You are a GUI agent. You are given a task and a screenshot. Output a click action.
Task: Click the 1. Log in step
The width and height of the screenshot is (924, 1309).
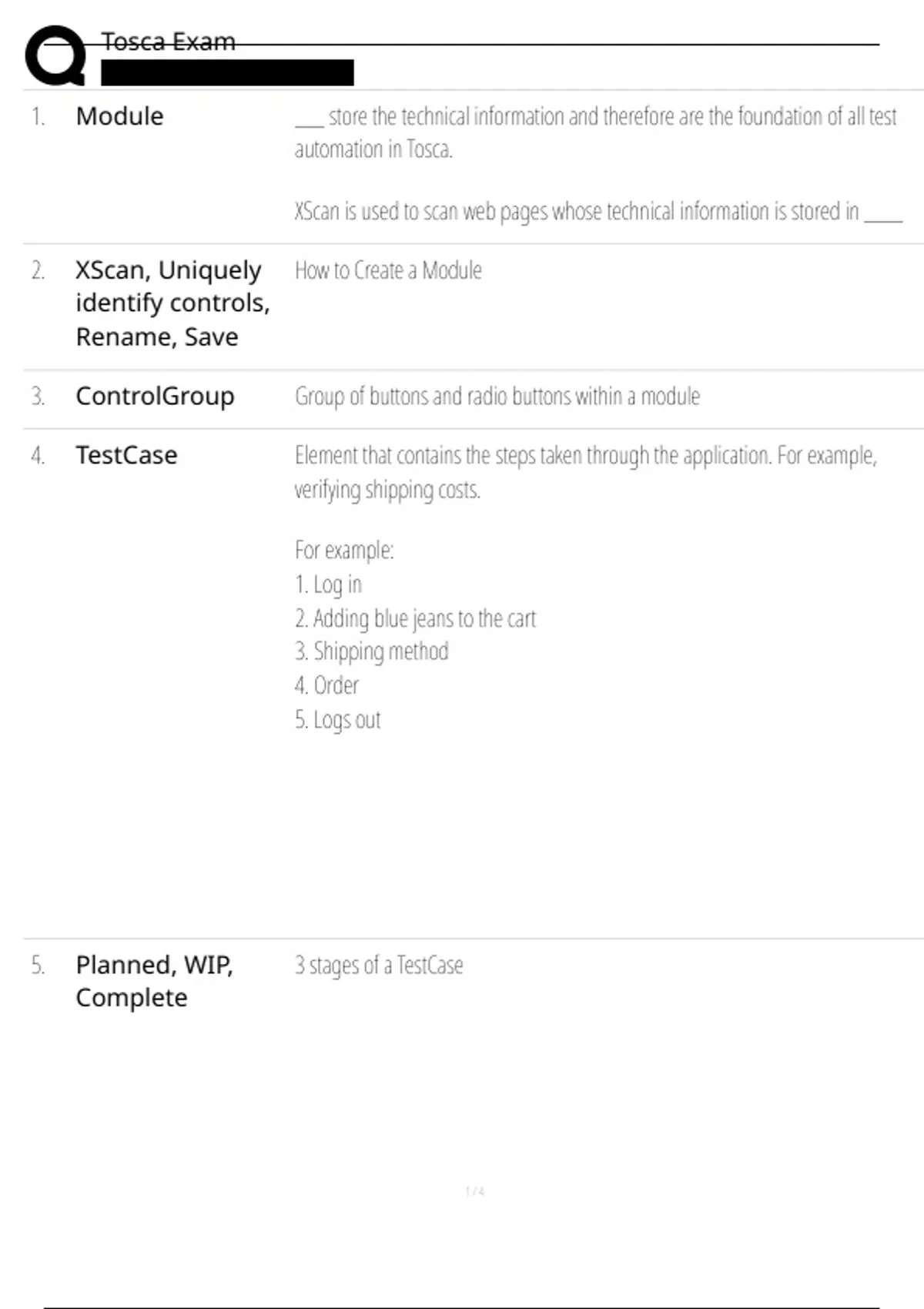(328, 584)
